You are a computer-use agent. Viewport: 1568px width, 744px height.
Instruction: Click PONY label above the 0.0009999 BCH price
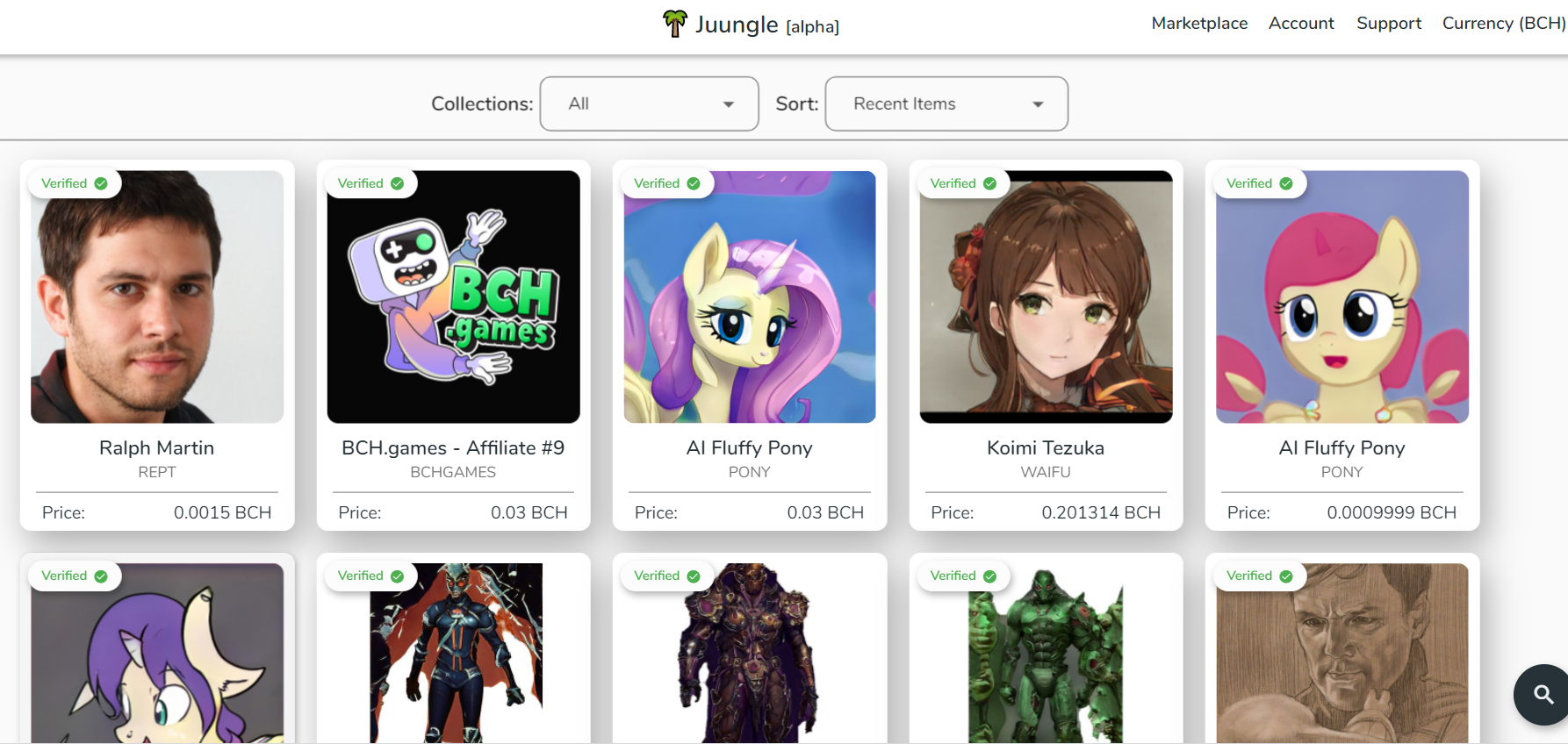[1342, 472]
